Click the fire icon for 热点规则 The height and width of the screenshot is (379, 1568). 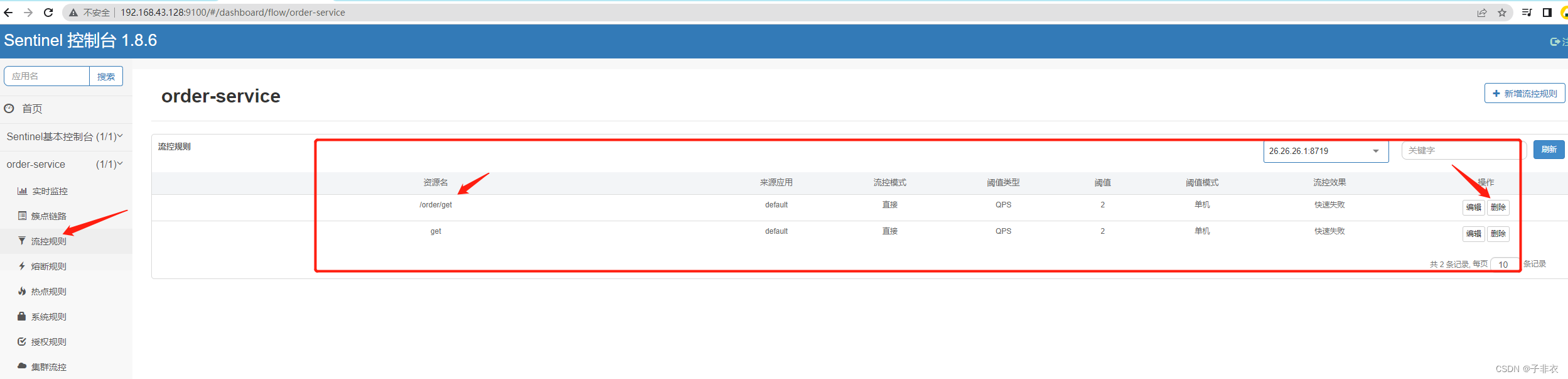pyautogui.click(x=22, y=291)
